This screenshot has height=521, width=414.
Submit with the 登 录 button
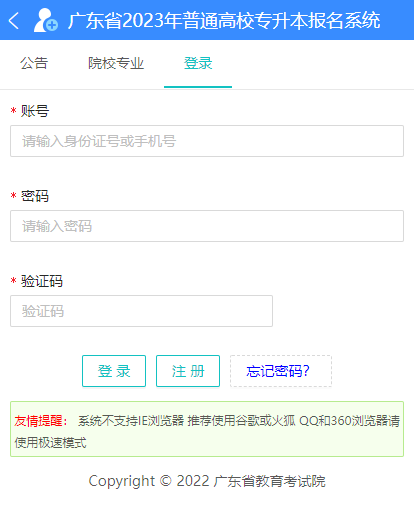coord(114,371)
